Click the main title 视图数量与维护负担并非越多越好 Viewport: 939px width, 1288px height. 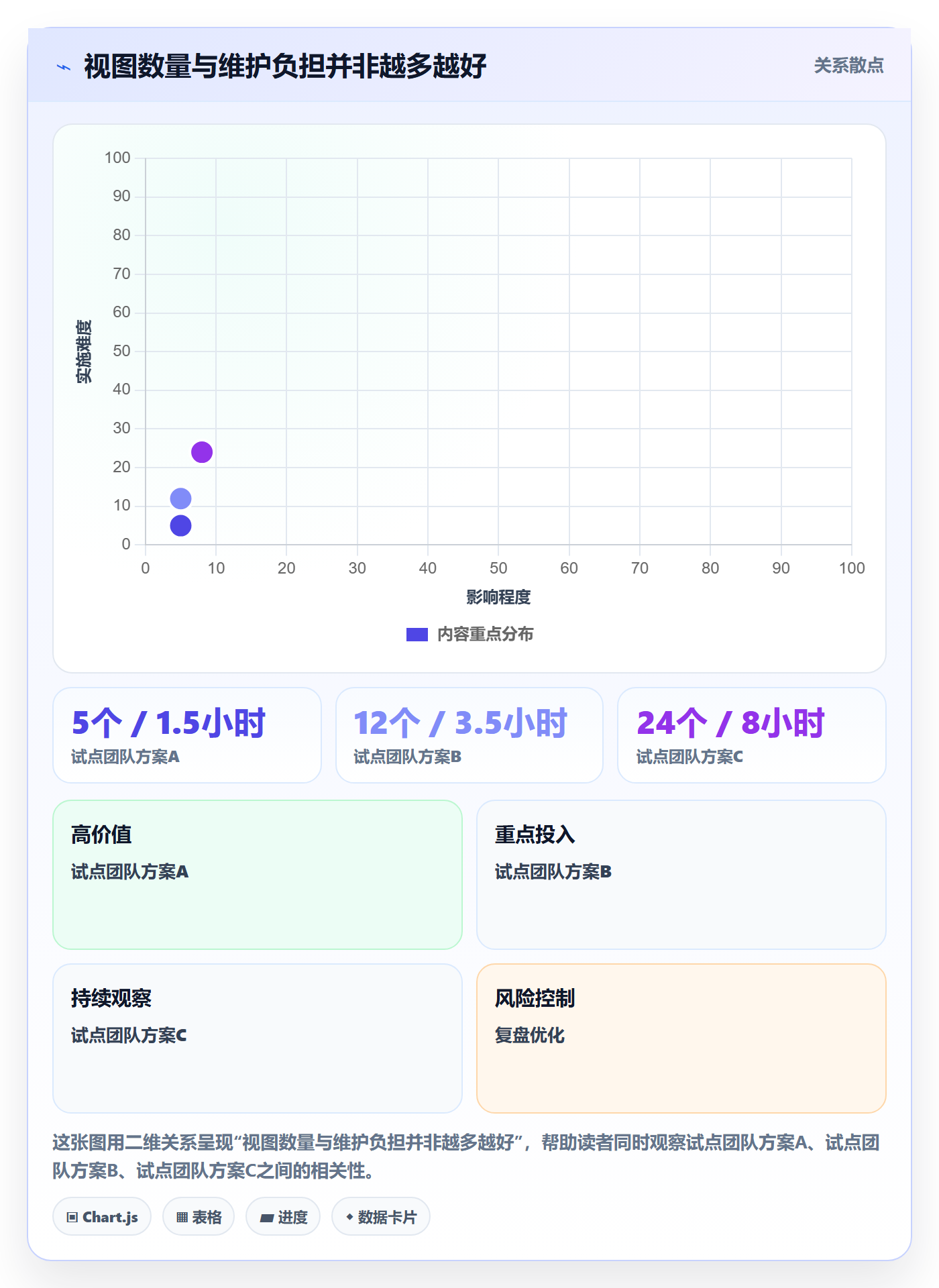point(285,66)
